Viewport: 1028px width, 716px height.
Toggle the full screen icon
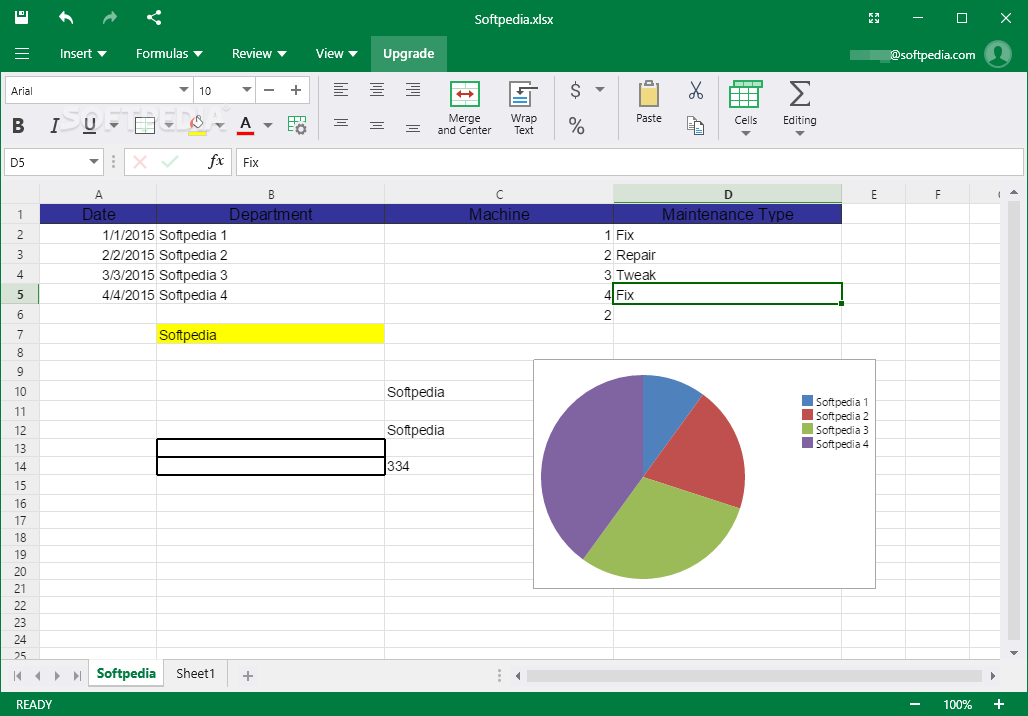(x=874, y=18)
